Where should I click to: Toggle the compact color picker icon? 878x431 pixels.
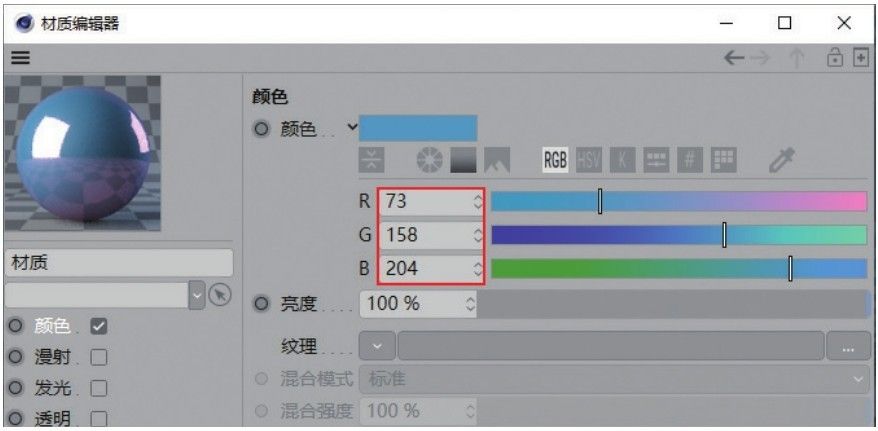(371, 161)
